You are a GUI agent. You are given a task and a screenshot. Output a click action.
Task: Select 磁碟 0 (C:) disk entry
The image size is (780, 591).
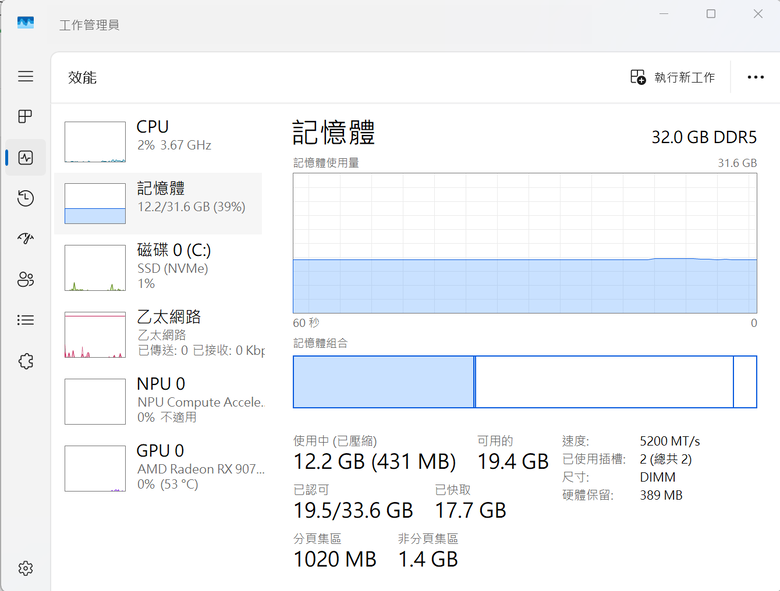(x=158, y=267)
